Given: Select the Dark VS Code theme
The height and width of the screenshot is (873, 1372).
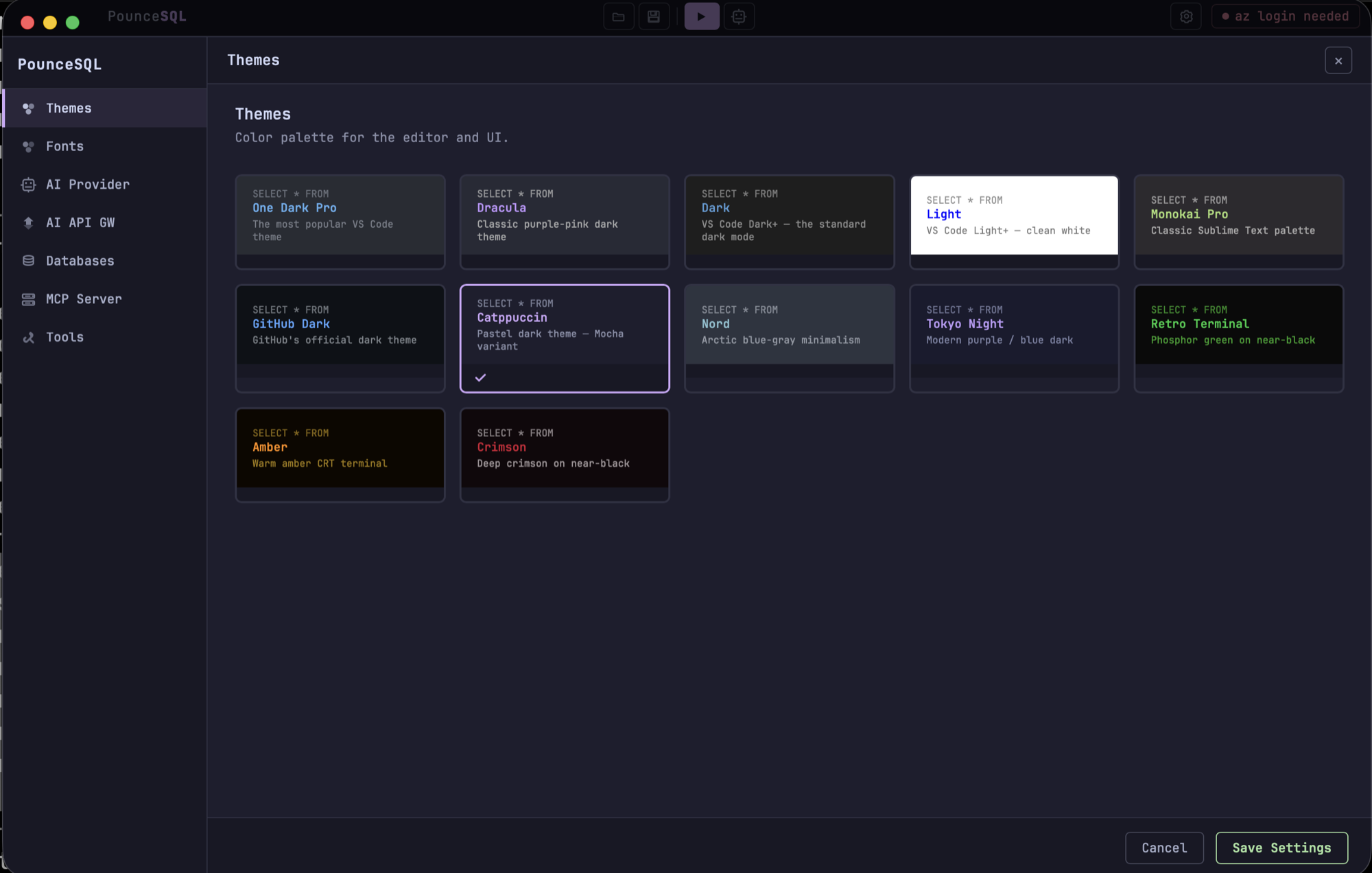Looking at the screenshot, I should [x=790, y=222].
